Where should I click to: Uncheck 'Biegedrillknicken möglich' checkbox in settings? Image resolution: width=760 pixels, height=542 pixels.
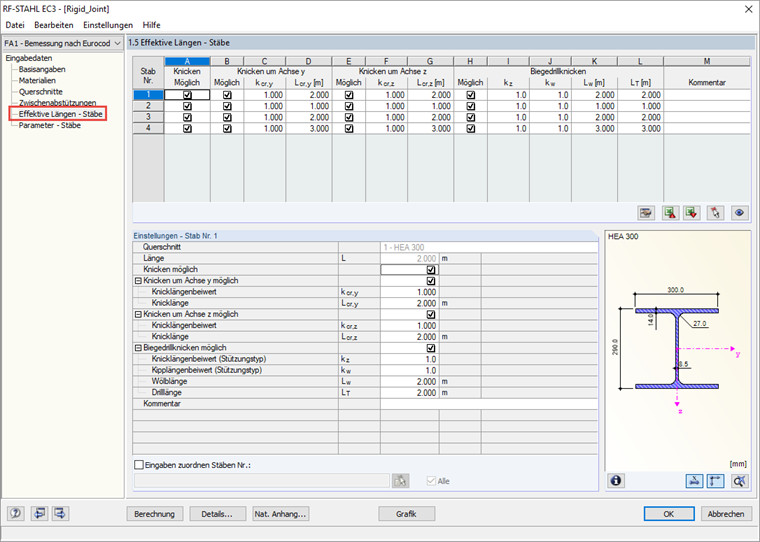pyautogui.click(x=431, y=348)
